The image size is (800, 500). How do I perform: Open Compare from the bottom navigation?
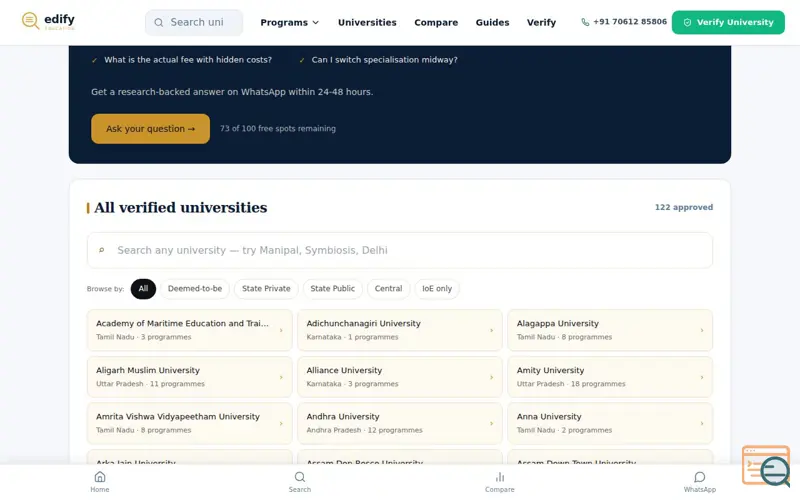tap(500, 482)
